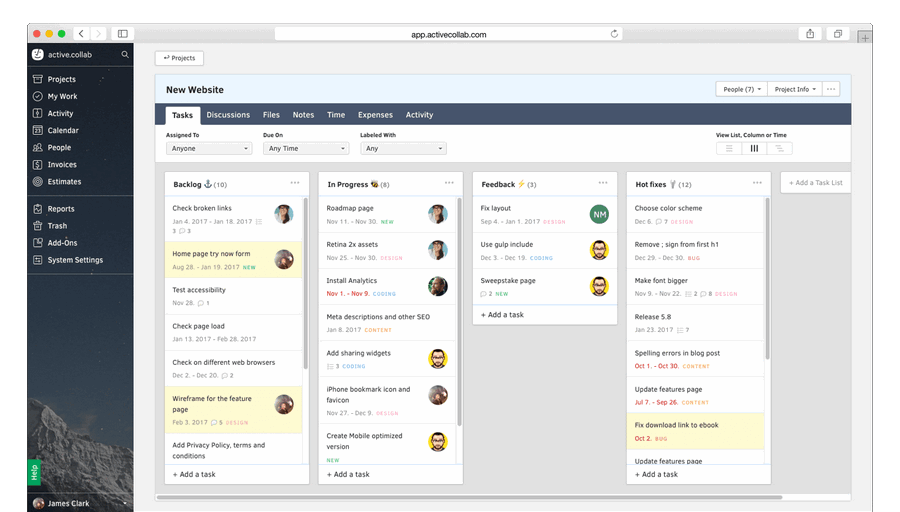Switch to the Discussions tab
Screen dimensions: 900x512
[x=228, y=115]
